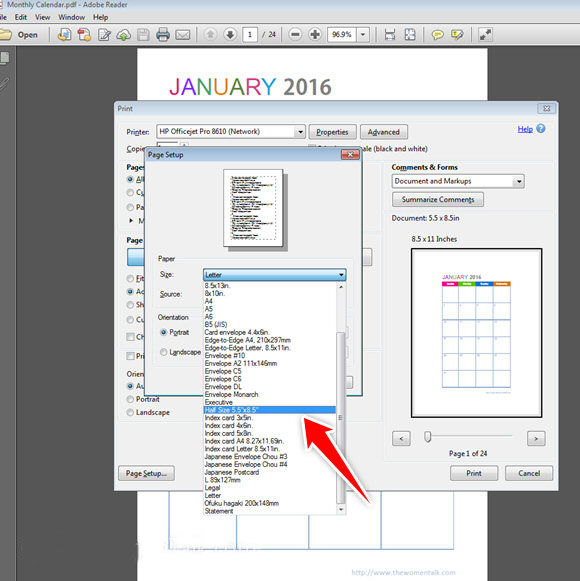580x581 pixels.
Task: Click the Page Setup... button
Action: pyautogui.click(x=146, y=474)
